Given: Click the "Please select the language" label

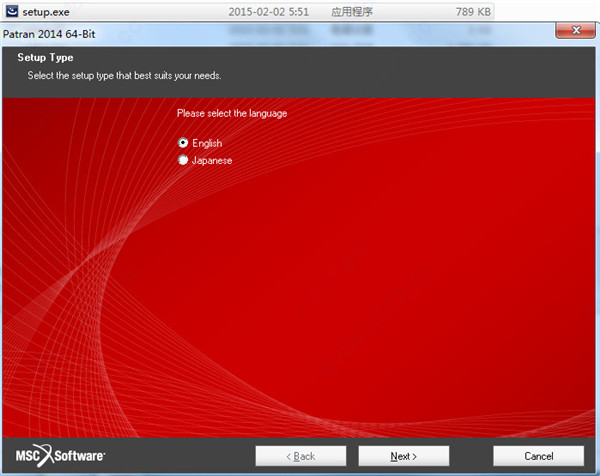Looking at the screenshot, I should 232,113.
